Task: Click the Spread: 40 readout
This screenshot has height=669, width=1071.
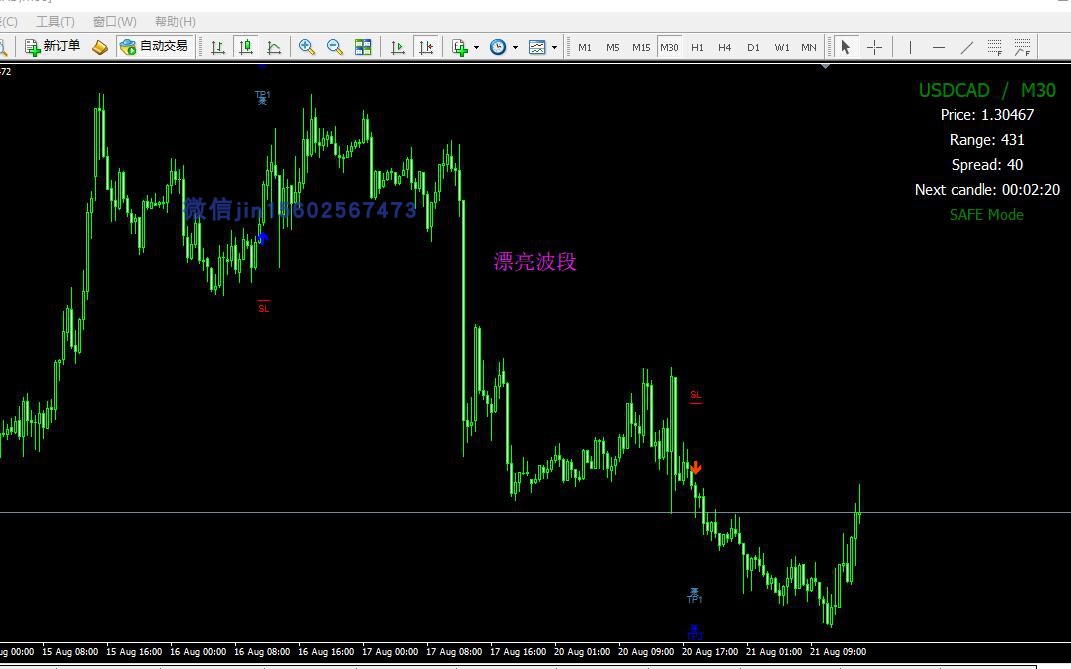Action: pos(987,165)
